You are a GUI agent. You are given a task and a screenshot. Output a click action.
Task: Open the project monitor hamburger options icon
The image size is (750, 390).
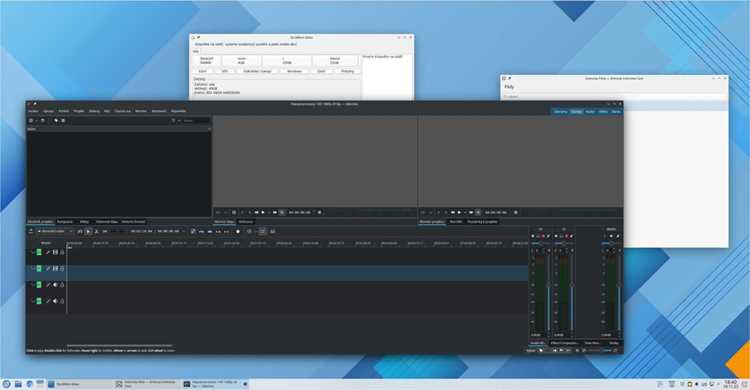(x=516, y=212)
